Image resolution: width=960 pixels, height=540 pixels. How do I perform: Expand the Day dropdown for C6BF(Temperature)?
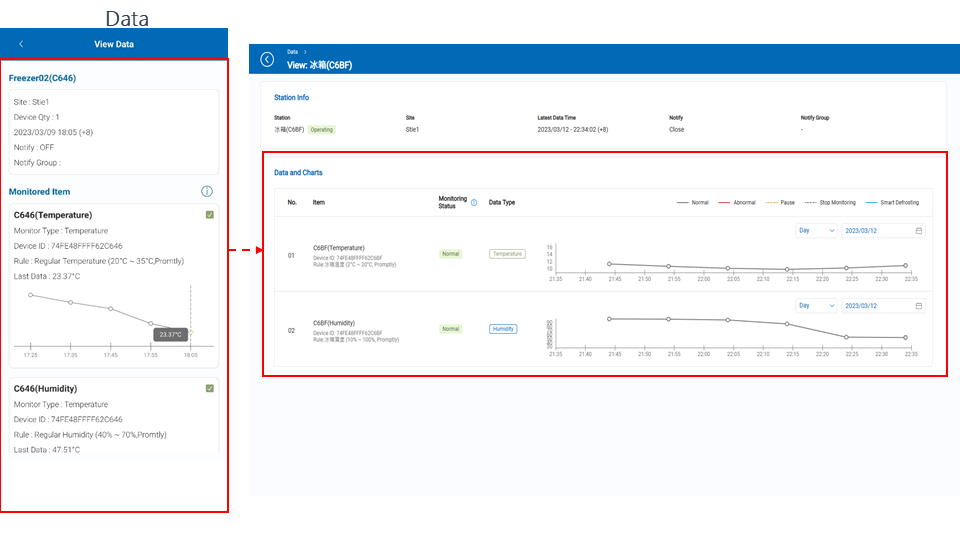(816, 230)
